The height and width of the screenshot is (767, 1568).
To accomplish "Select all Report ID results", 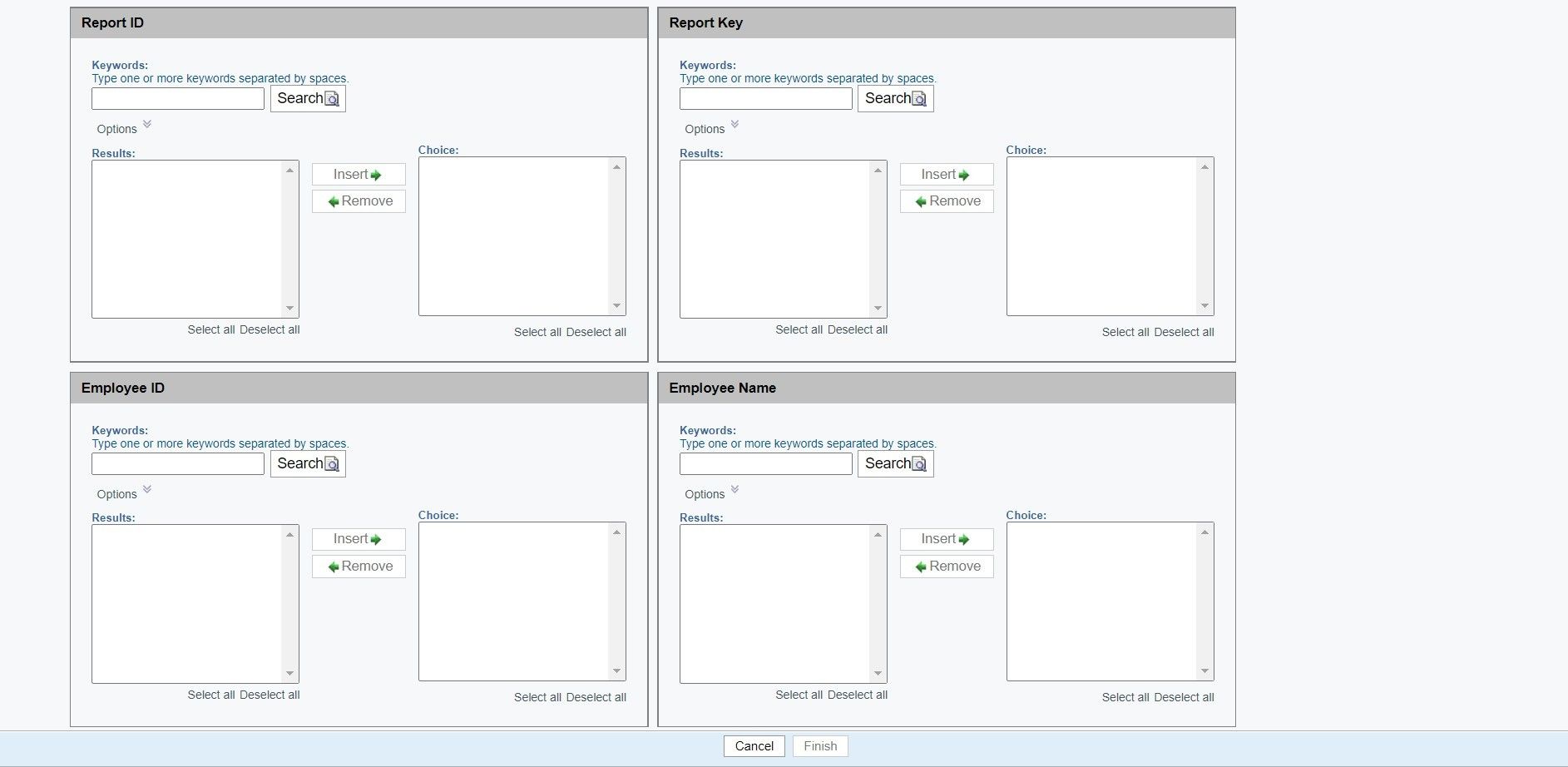I will coord(210,330).
